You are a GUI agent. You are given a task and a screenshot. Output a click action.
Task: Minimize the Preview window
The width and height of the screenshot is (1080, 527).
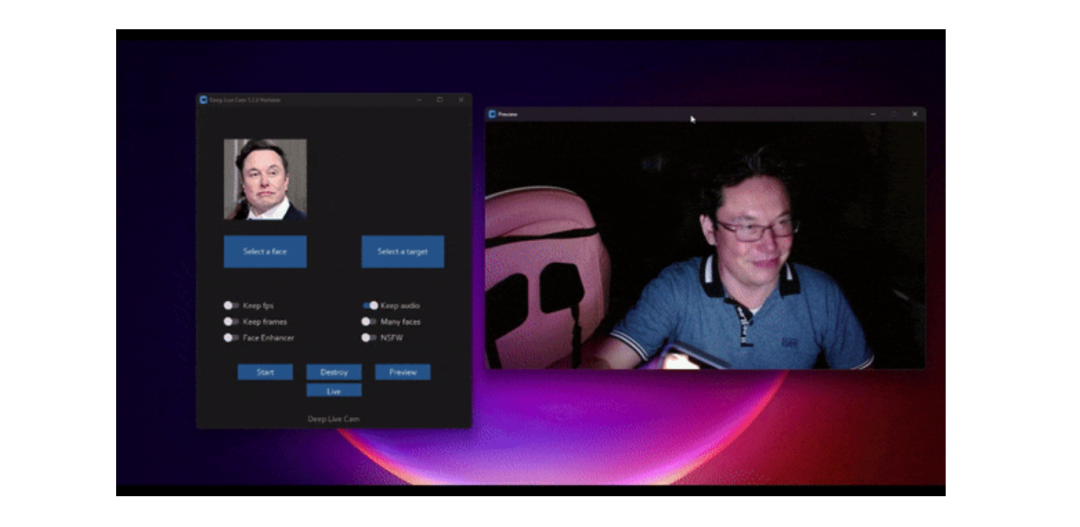(x=872, y=115)
